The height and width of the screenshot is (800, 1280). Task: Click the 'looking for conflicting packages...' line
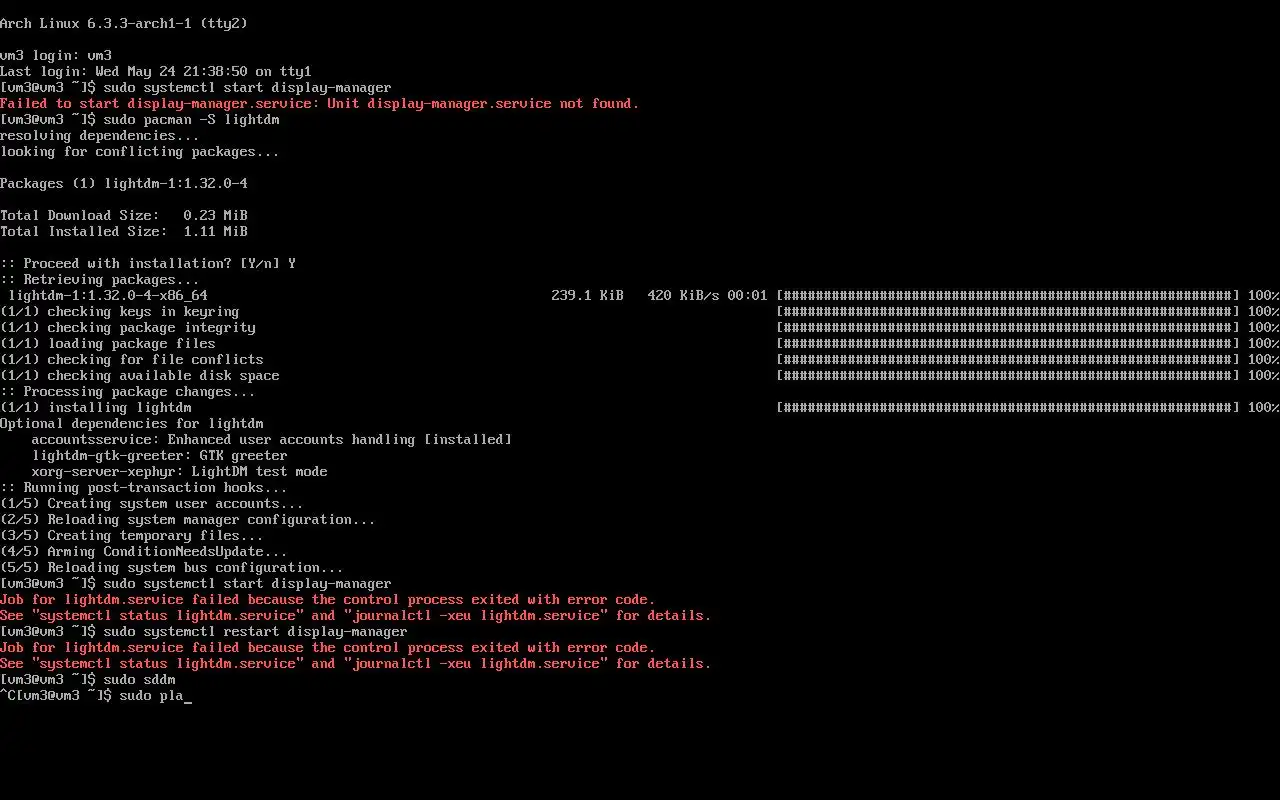tap(140, 151)
